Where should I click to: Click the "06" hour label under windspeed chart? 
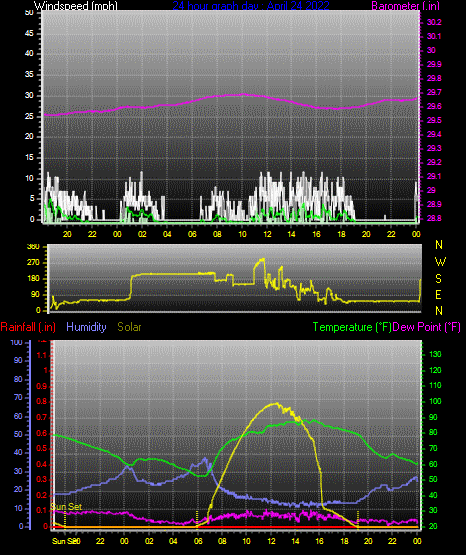(192, 234)
